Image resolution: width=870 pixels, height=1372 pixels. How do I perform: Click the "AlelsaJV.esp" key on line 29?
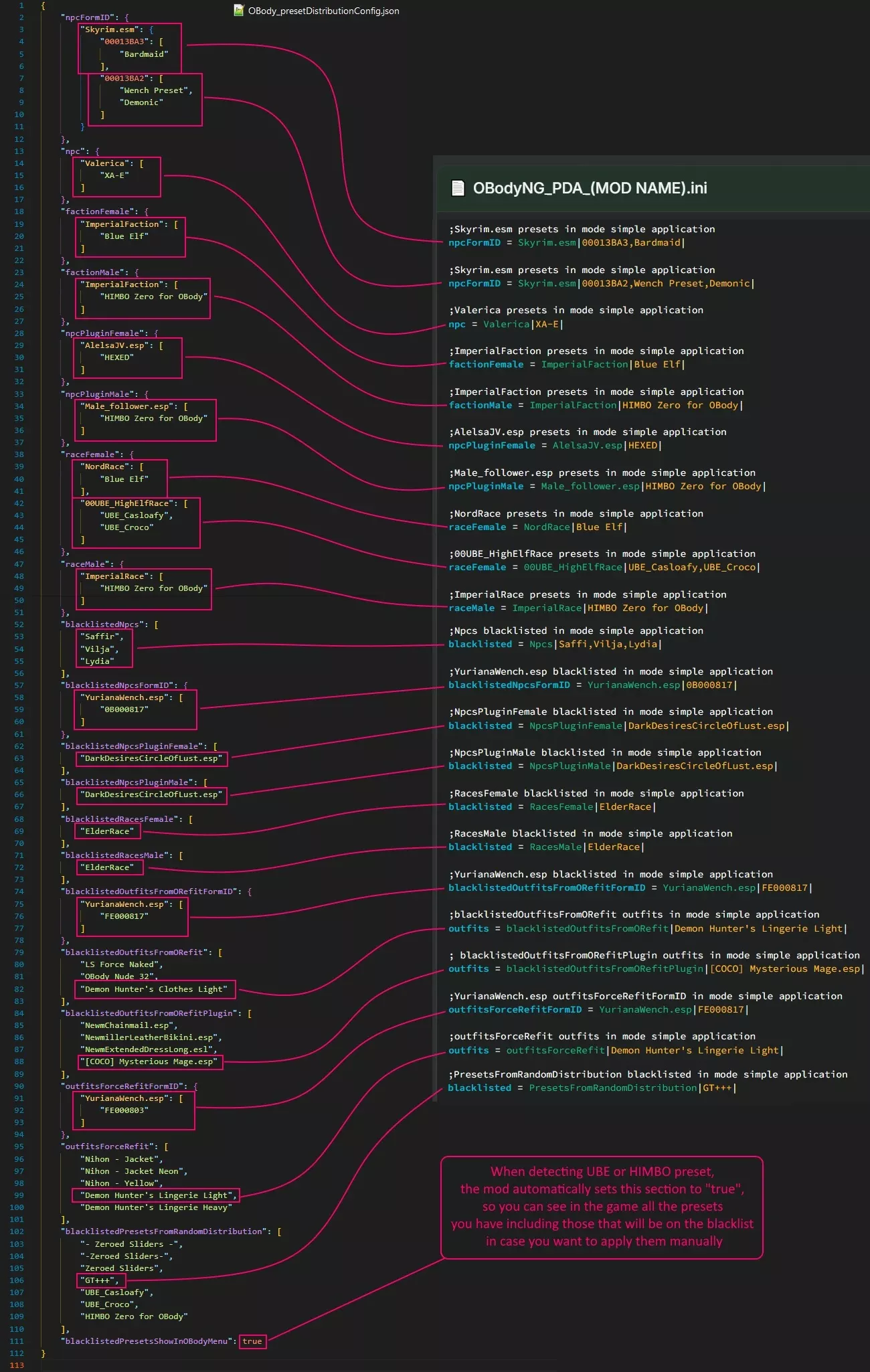[115, 345]
